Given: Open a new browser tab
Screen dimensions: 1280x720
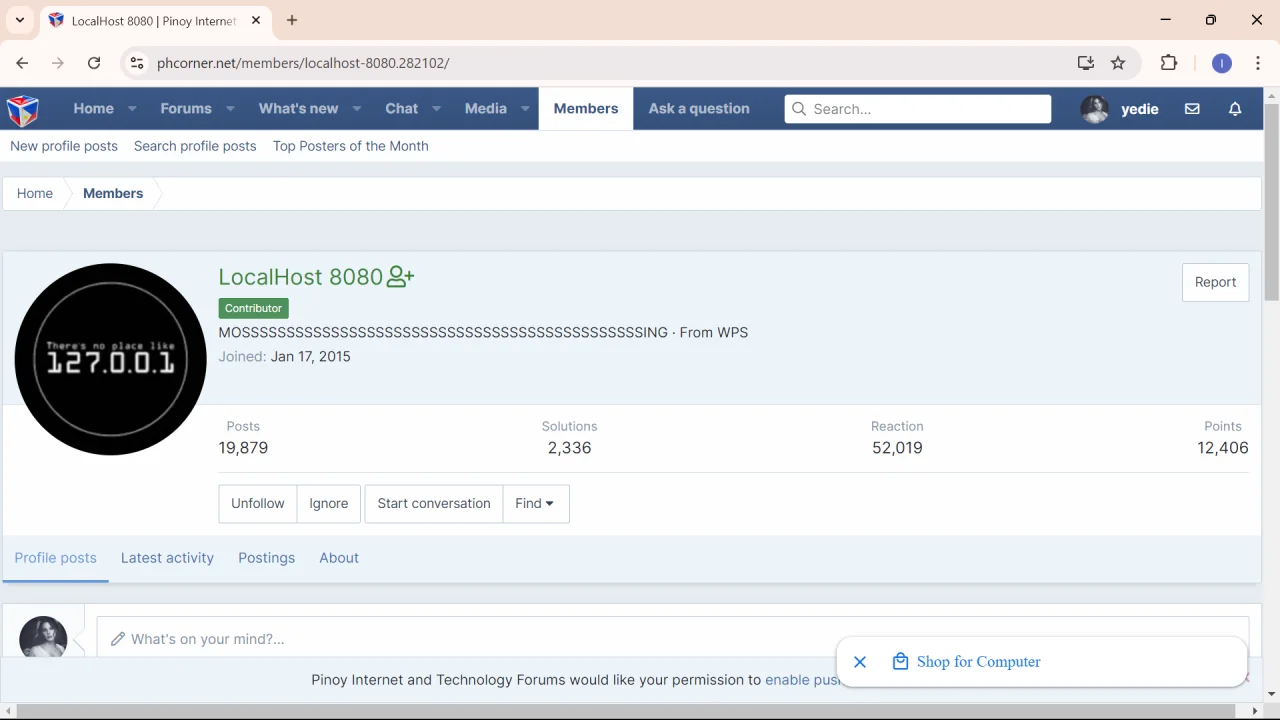Looking at the screenshot, I should pyautogui.click(x=292, y=20).
